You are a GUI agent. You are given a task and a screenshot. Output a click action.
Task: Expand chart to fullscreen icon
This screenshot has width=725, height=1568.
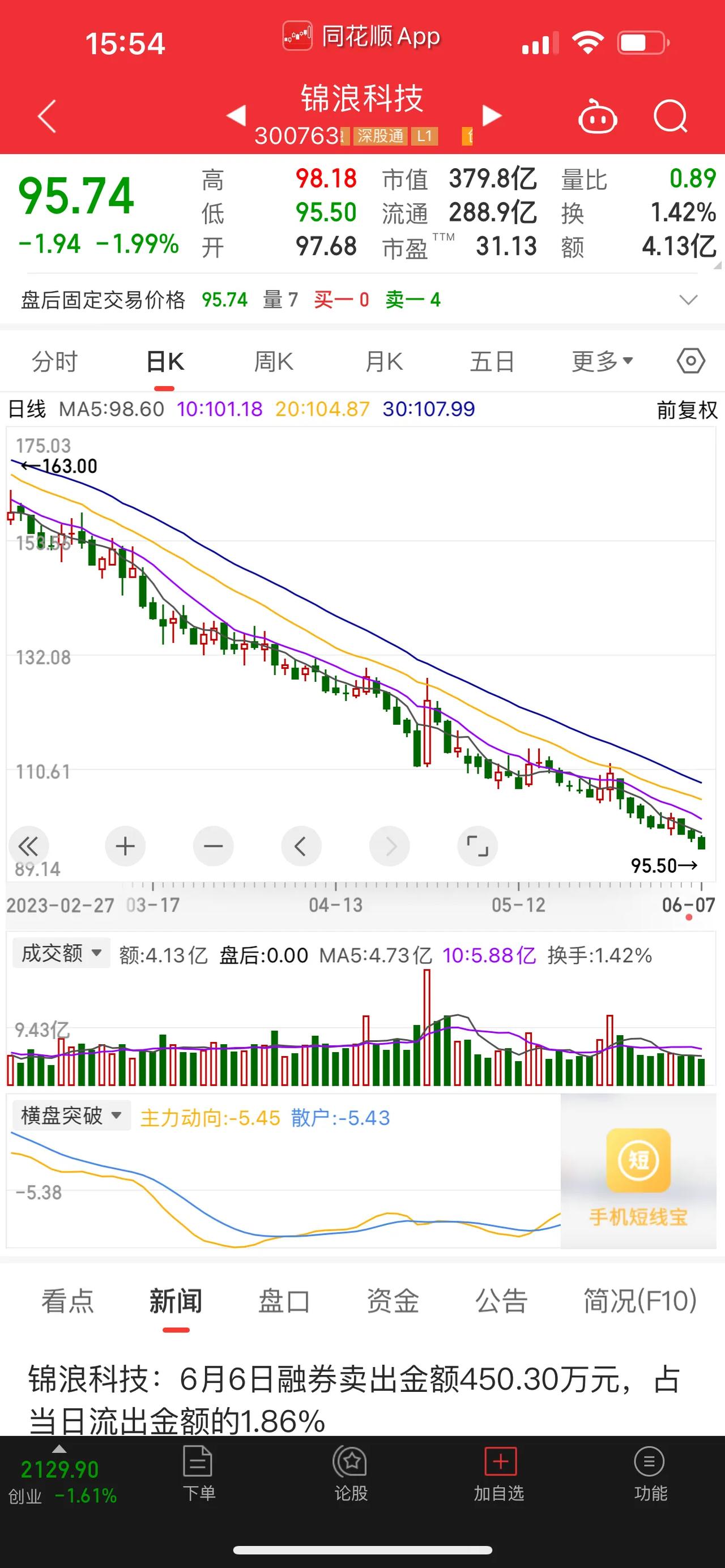coord(477,846)
